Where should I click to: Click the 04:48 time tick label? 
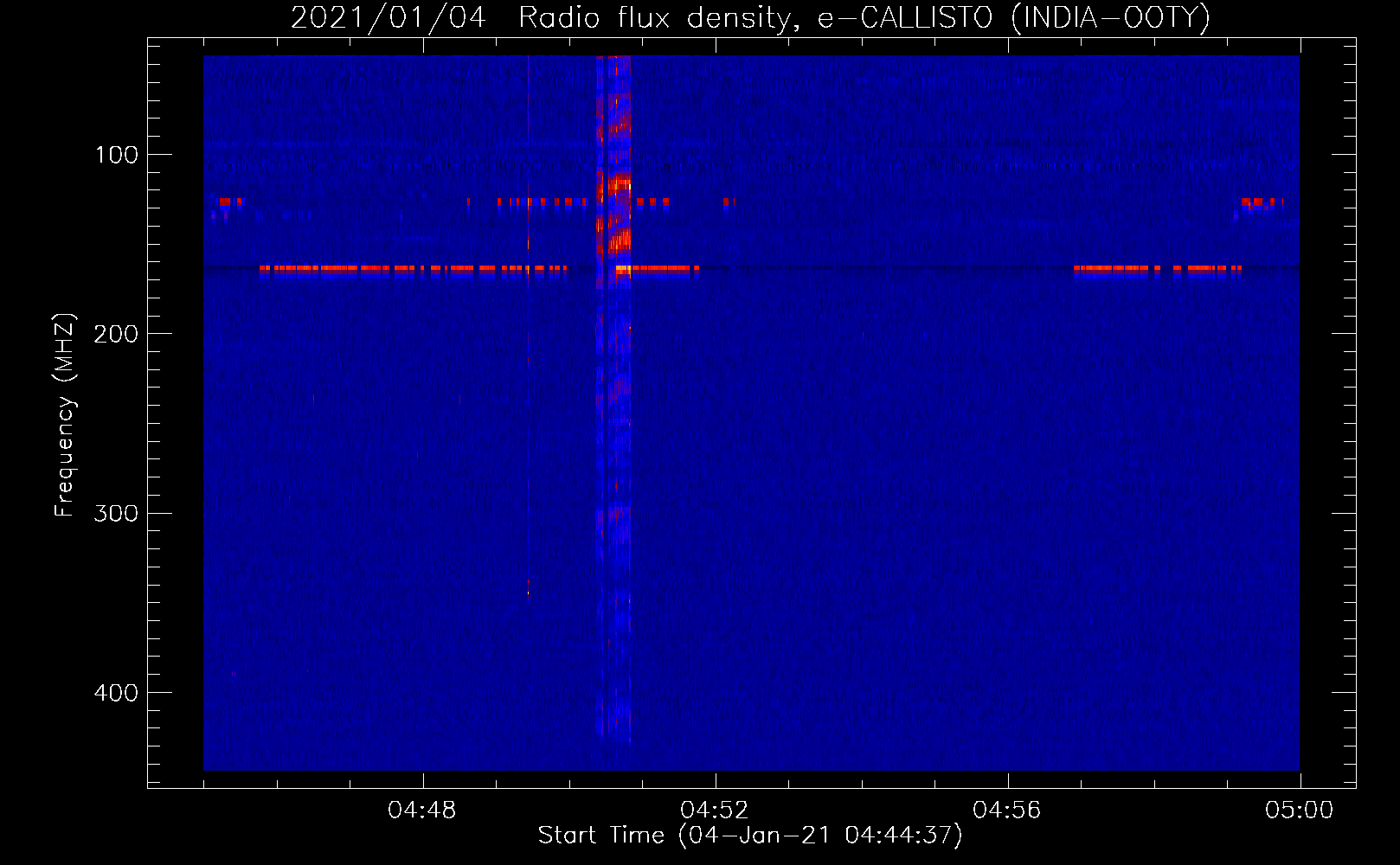pos(422,811)
